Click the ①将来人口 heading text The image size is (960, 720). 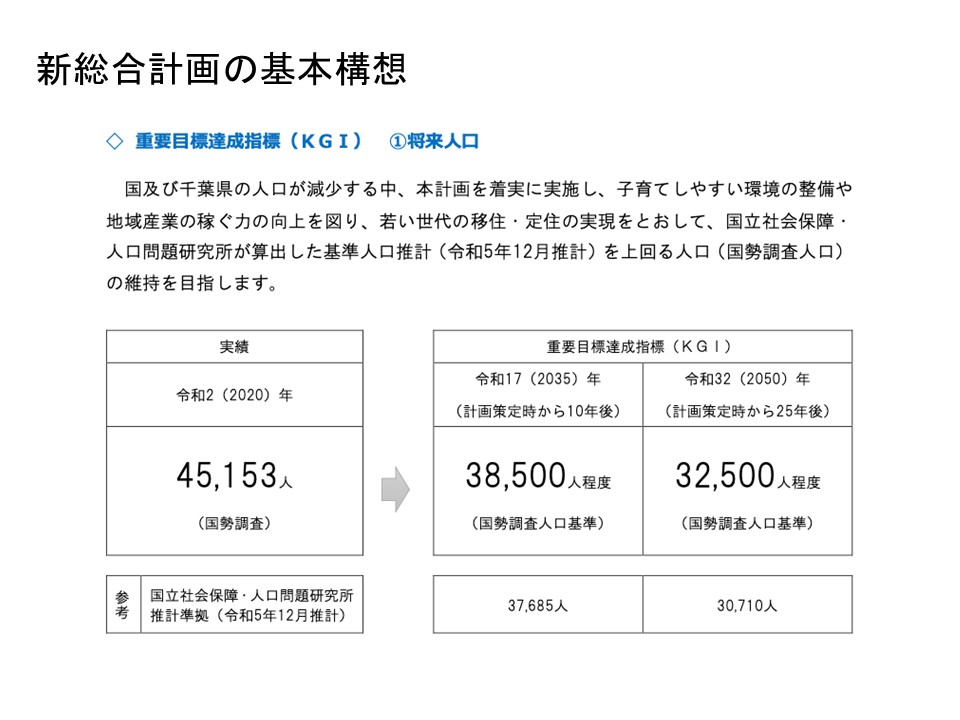pos(434,142)
